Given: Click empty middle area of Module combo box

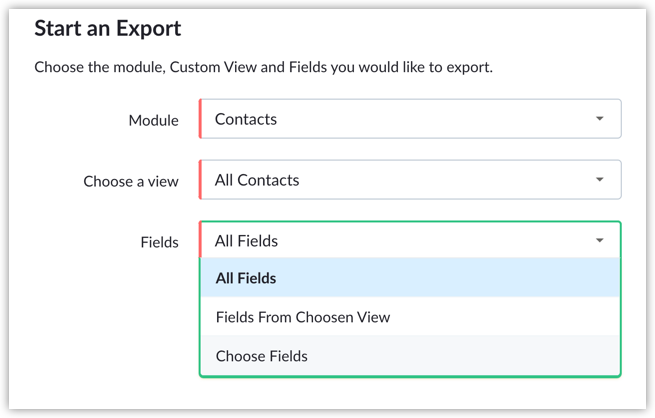Looking at the screenshot, I should tap(430, 119).
